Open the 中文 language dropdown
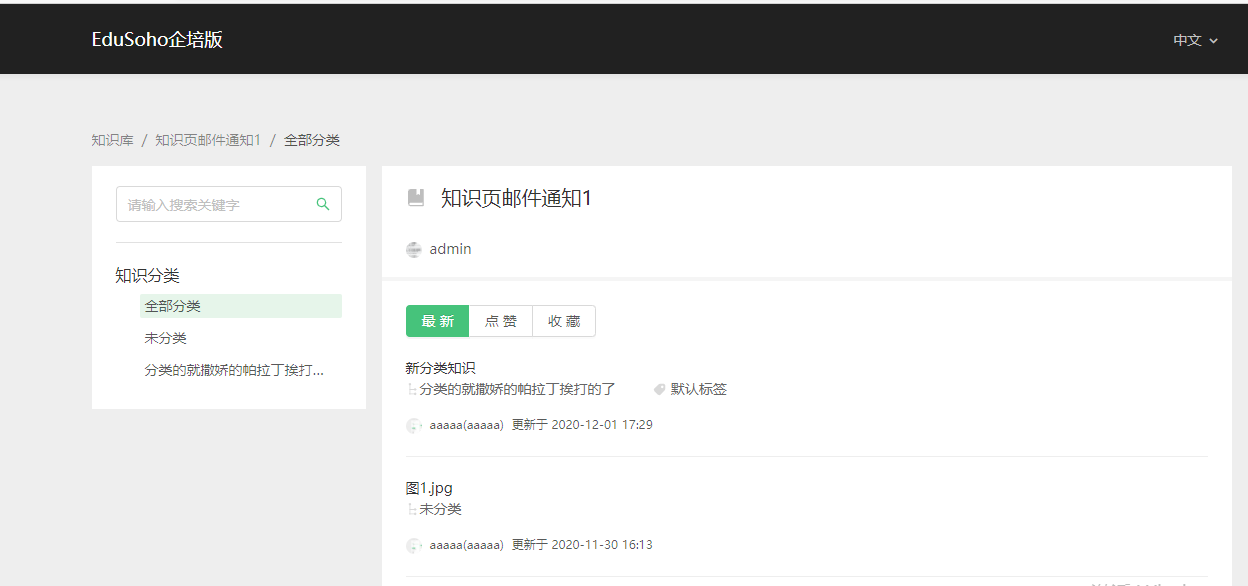This screenshot has width=1248, height=586. pyautogui.click(x=1195, y=41)
